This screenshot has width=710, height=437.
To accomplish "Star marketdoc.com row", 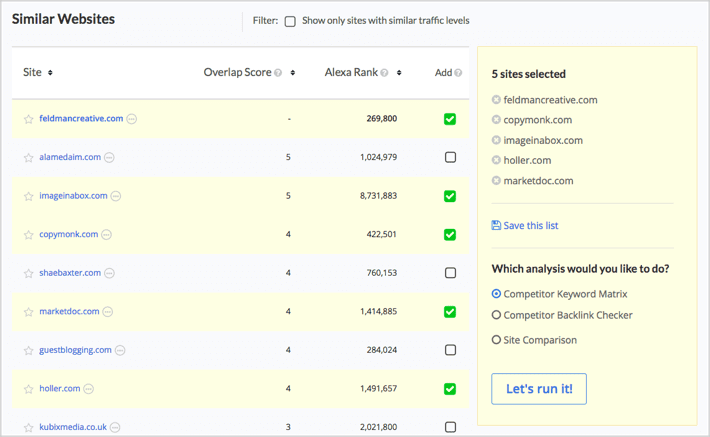I will (29, 312).
